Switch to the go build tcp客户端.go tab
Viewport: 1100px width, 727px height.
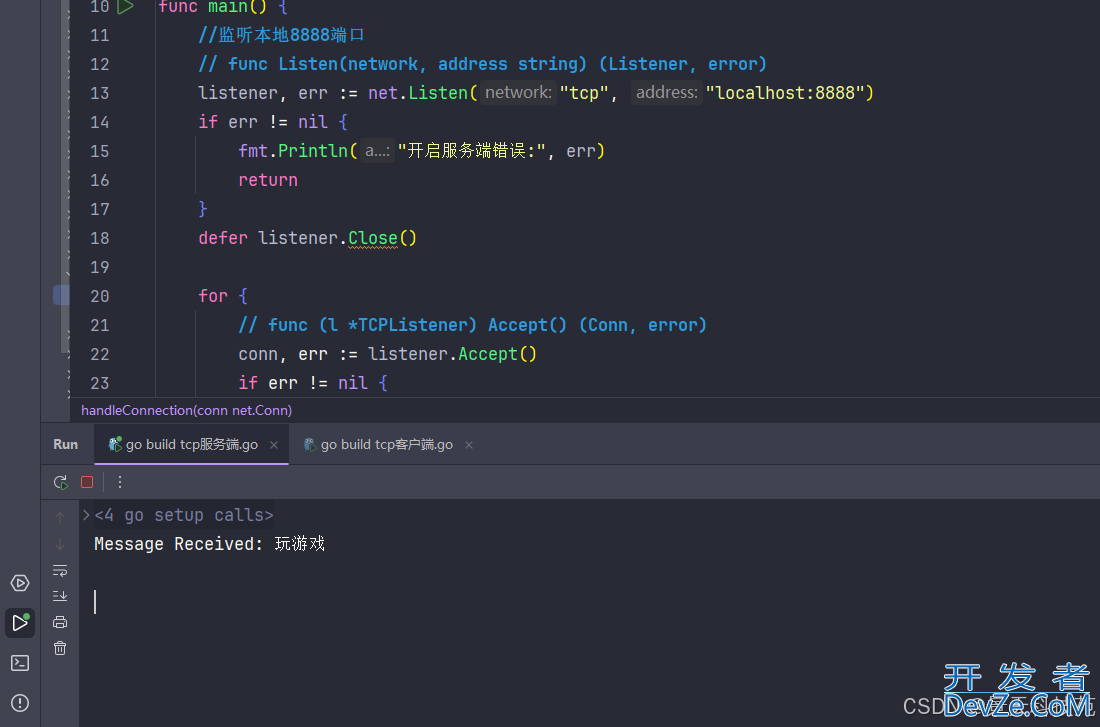[x=386, y=445]
